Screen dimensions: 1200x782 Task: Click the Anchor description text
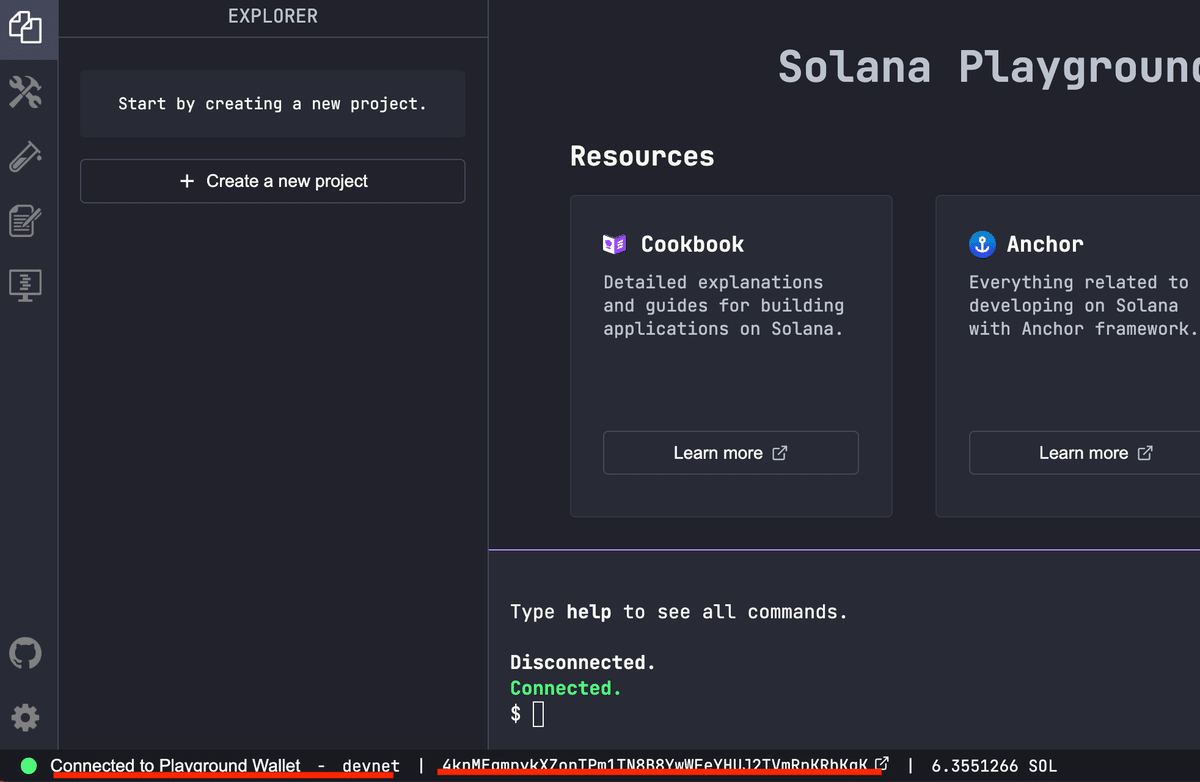1083,305
